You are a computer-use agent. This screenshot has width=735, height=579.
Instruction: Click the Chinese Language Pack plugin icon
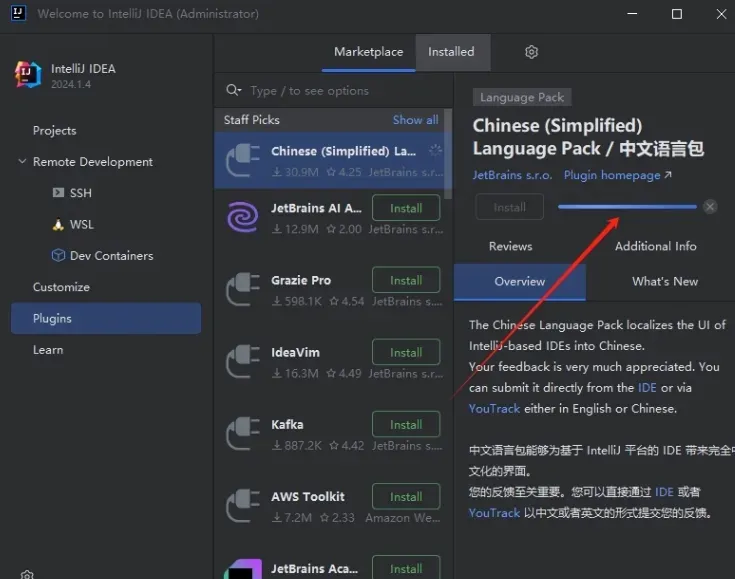243,160
